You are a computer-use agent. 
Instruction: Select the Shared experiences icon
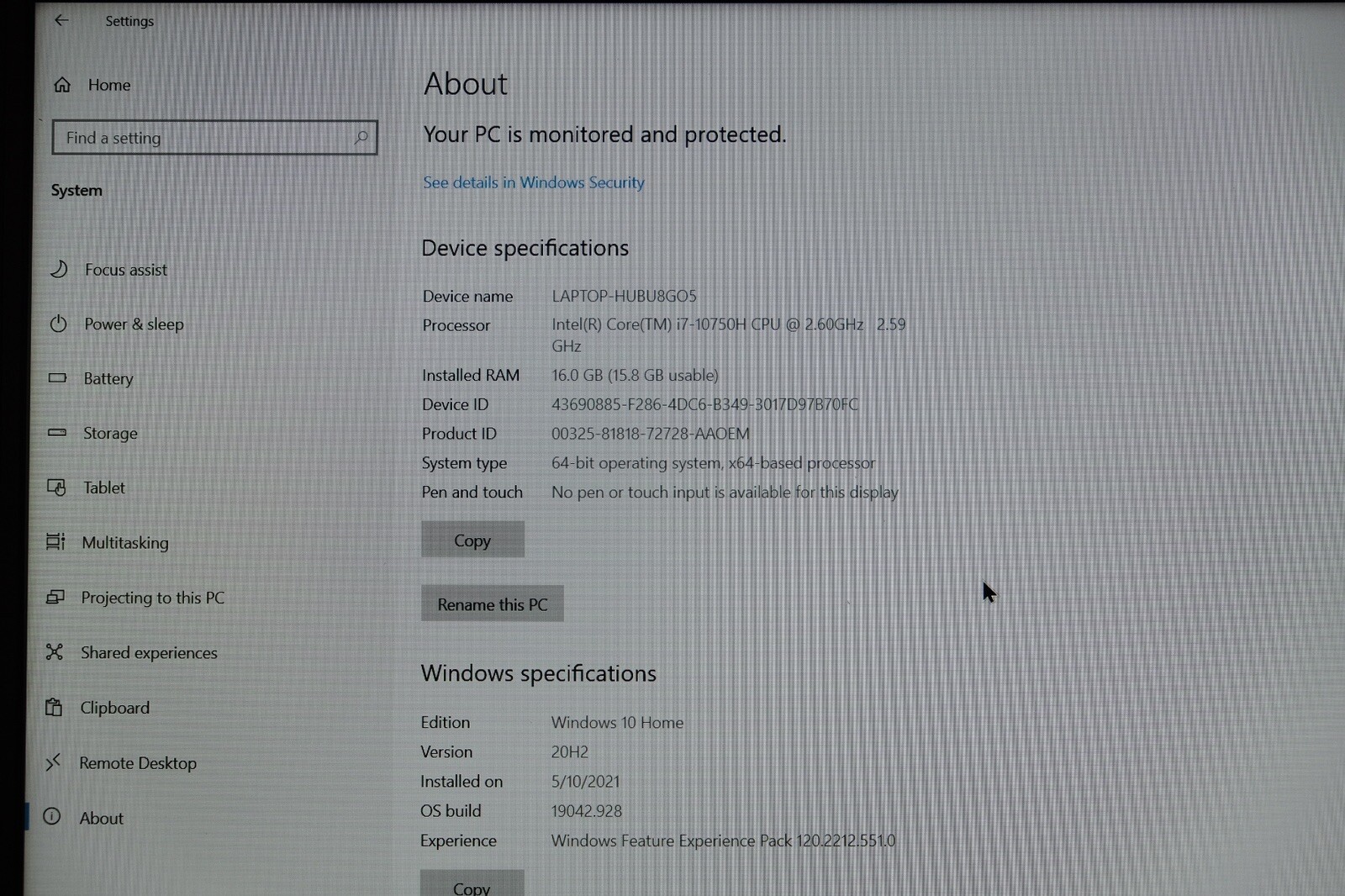pyautogui.click(x=55, y=652)
